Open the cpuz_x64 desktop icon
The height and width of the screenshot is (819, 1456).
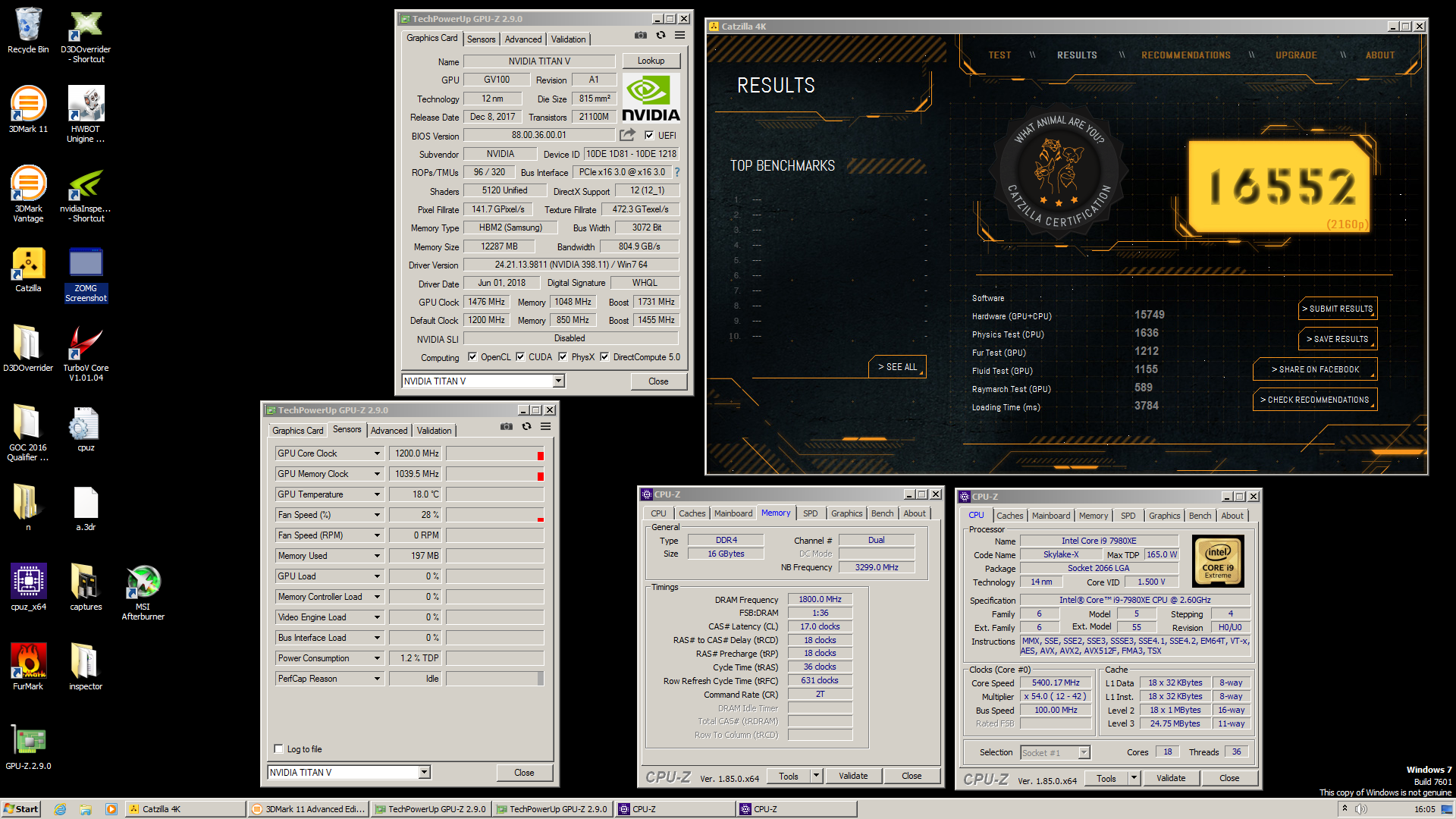click(x=28, y=587)
